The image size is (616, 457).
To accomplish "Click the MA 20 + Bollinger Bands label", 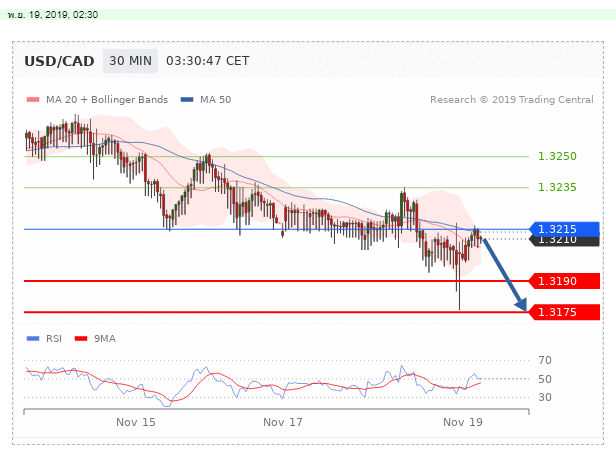I will coord(107,100).
